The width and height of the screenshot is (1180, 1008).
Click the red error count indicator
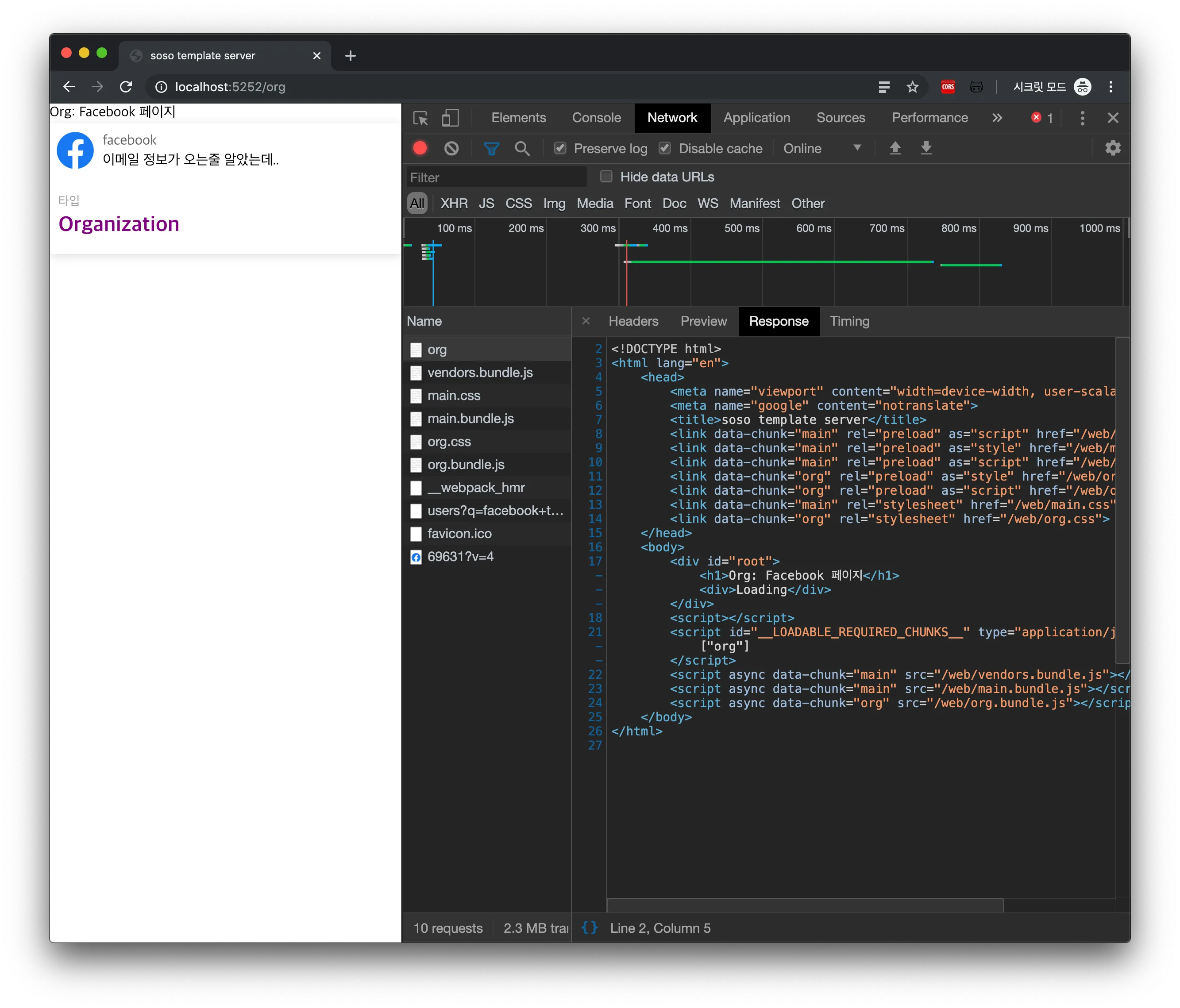pos(1042,118)
